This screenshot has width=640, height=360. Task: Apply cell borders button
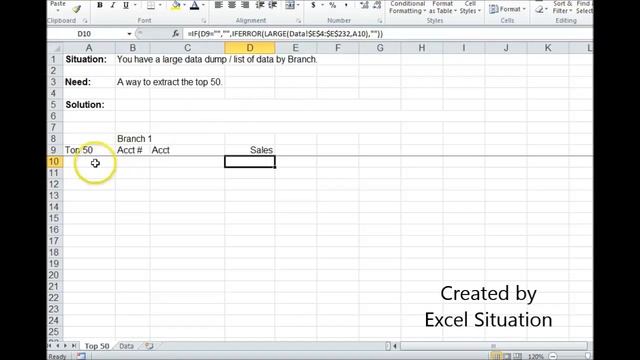tap(151, 5)
